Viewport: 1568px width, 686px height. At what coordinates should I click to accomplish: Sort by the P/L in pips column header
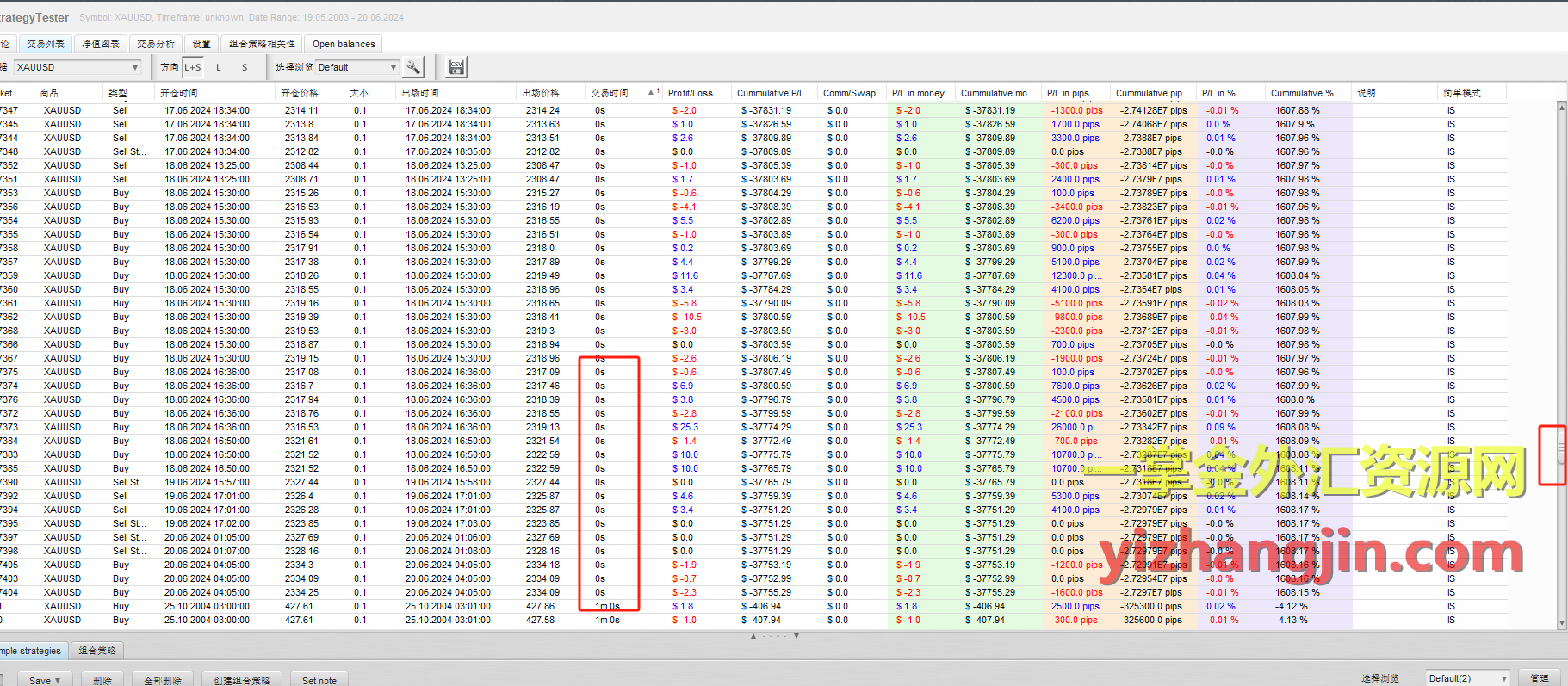click(1076, 93)
